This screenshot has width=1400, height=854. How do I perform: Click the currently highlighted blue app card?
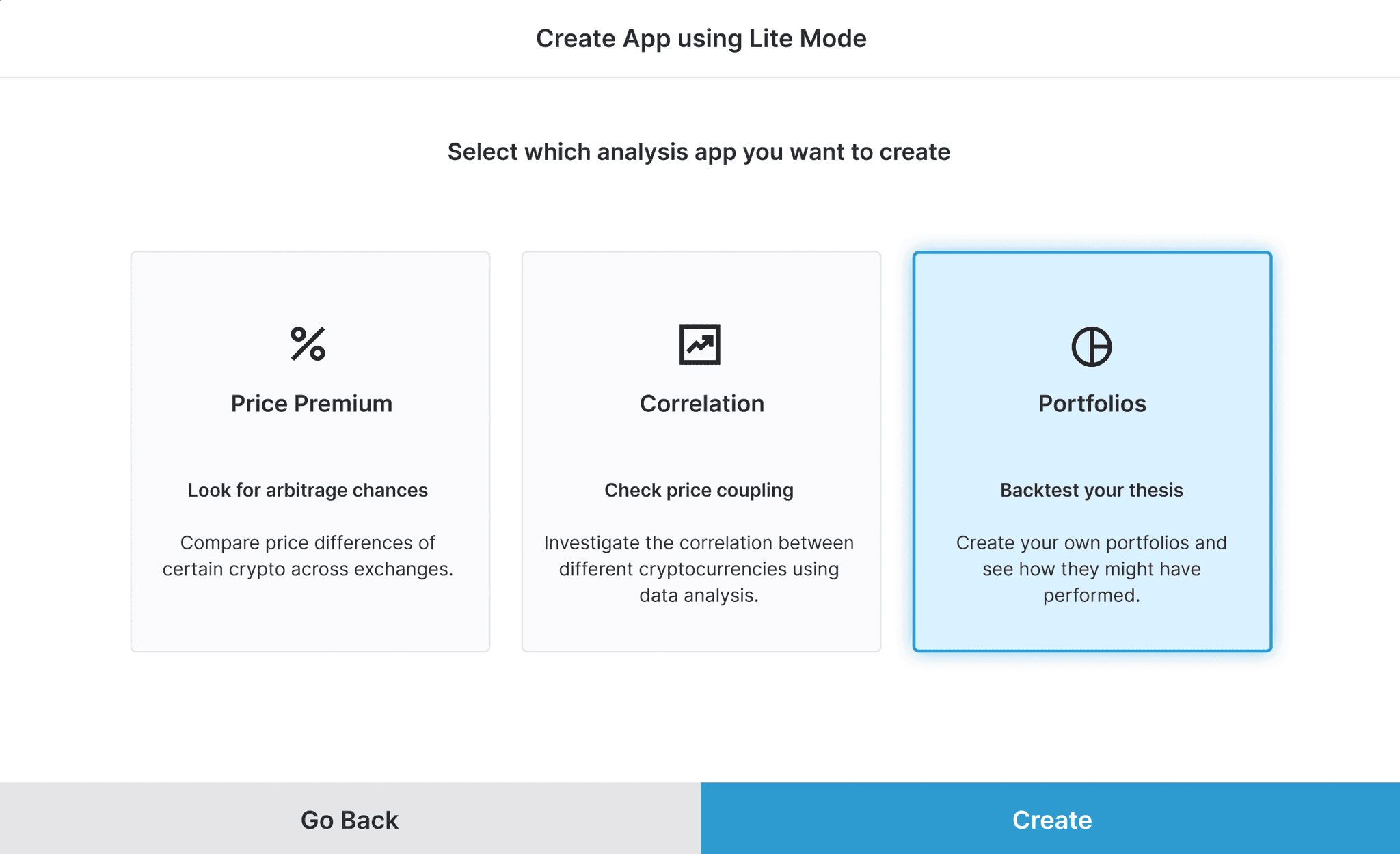1092,451
